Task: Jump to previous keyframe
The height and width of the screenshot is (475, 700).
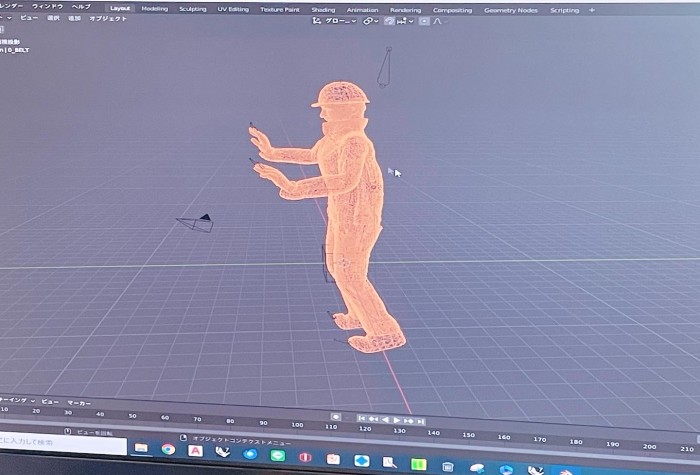Action: pyautogui.click(x=374, y=420)
